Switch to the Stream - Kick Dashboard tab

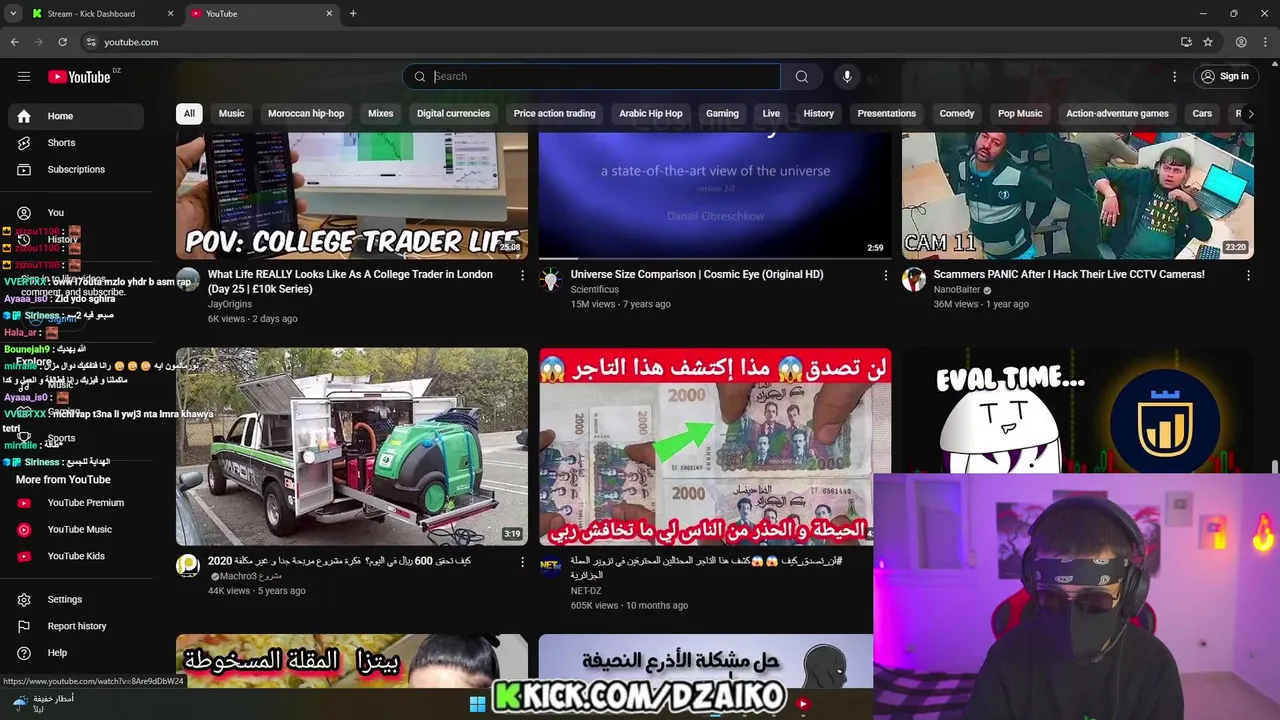[103, 14]
